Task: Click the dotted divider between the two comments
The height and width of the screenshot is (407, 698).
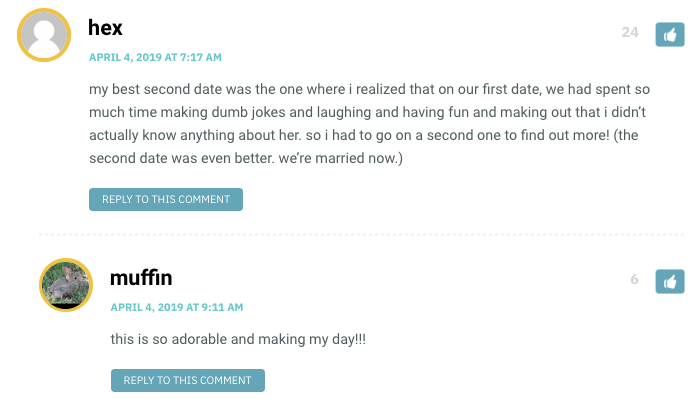Action: pos(361,234)
